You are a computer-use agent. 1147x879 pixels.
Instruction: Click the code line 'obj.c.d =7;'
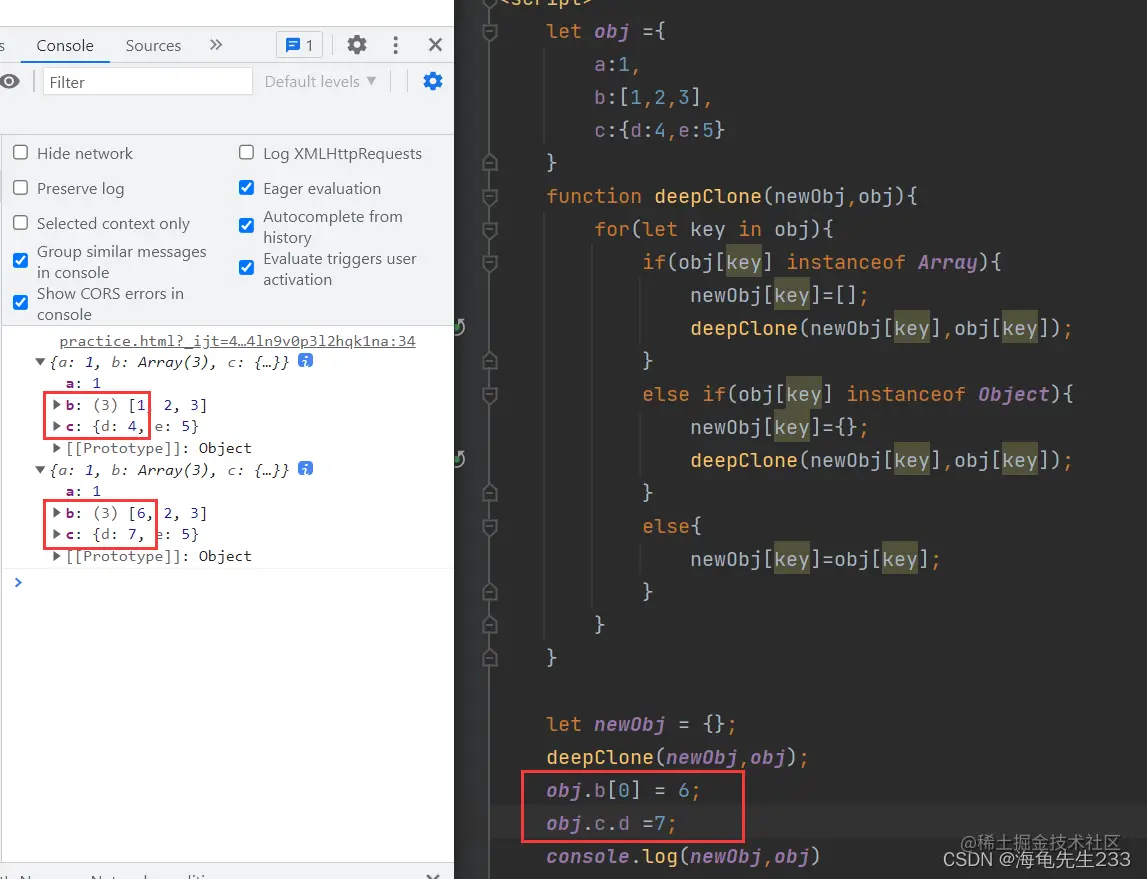pyautogui.click(x=612, y=823)
